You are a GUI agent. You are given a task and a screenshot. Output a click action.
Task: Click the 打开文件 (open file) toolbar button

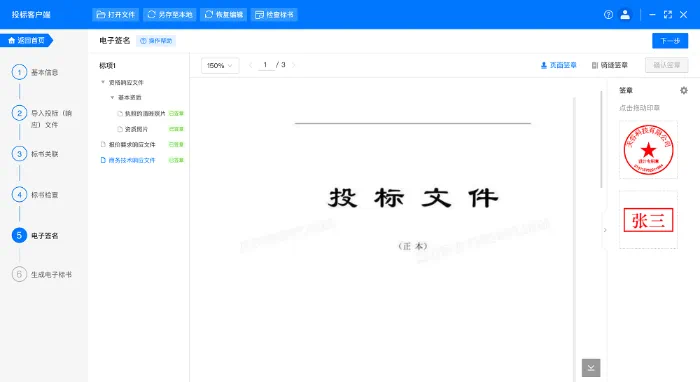tap(116, 15)
